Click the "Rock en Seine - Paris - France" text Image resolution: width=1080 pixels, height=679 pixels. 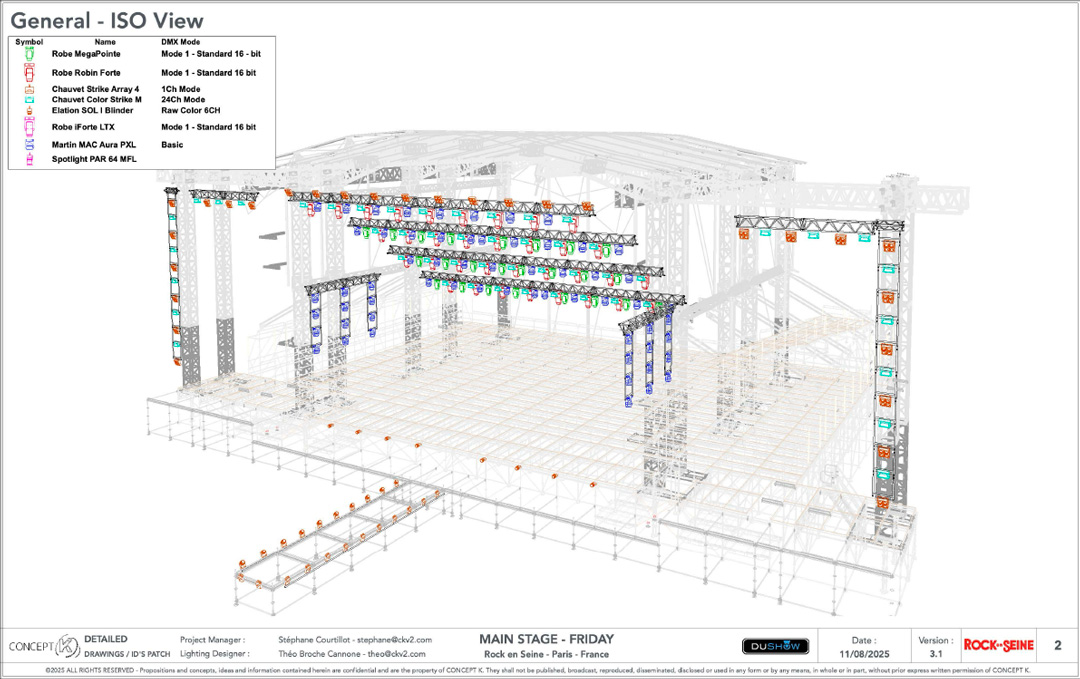click(546, 654)
